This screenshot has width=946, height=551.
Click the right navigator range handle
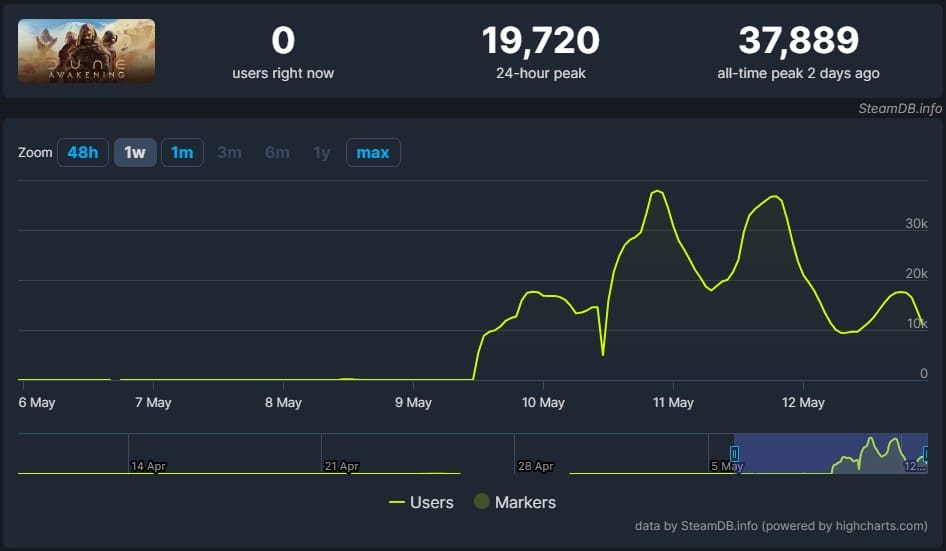[x=925, y=453]
